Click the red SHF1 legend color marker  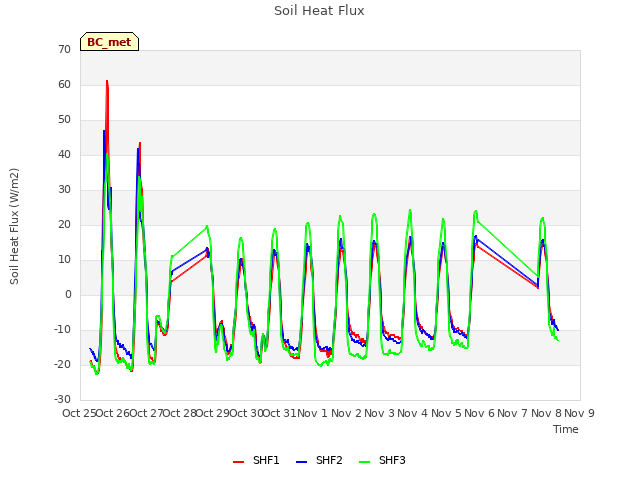238,462
